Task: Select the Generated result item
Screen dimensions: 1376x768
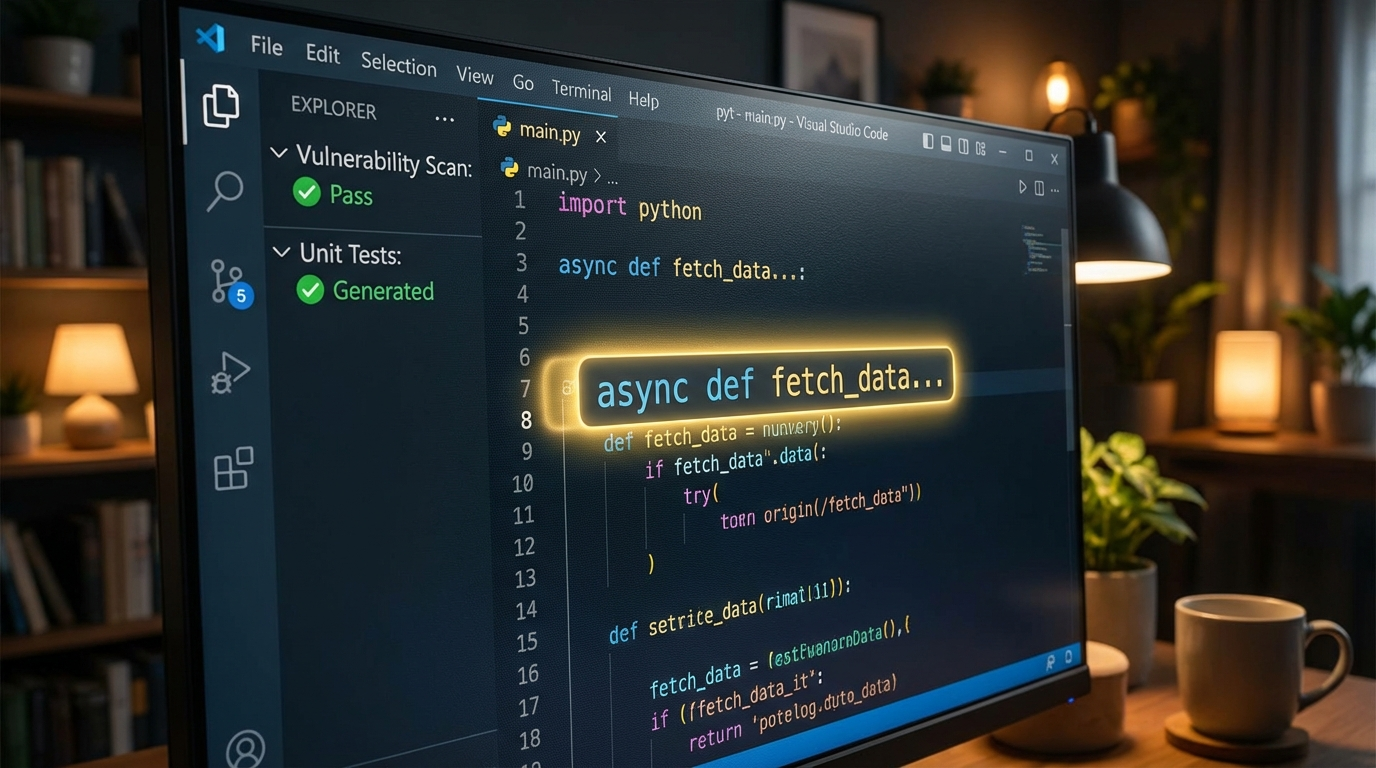Action: point(383,290)
